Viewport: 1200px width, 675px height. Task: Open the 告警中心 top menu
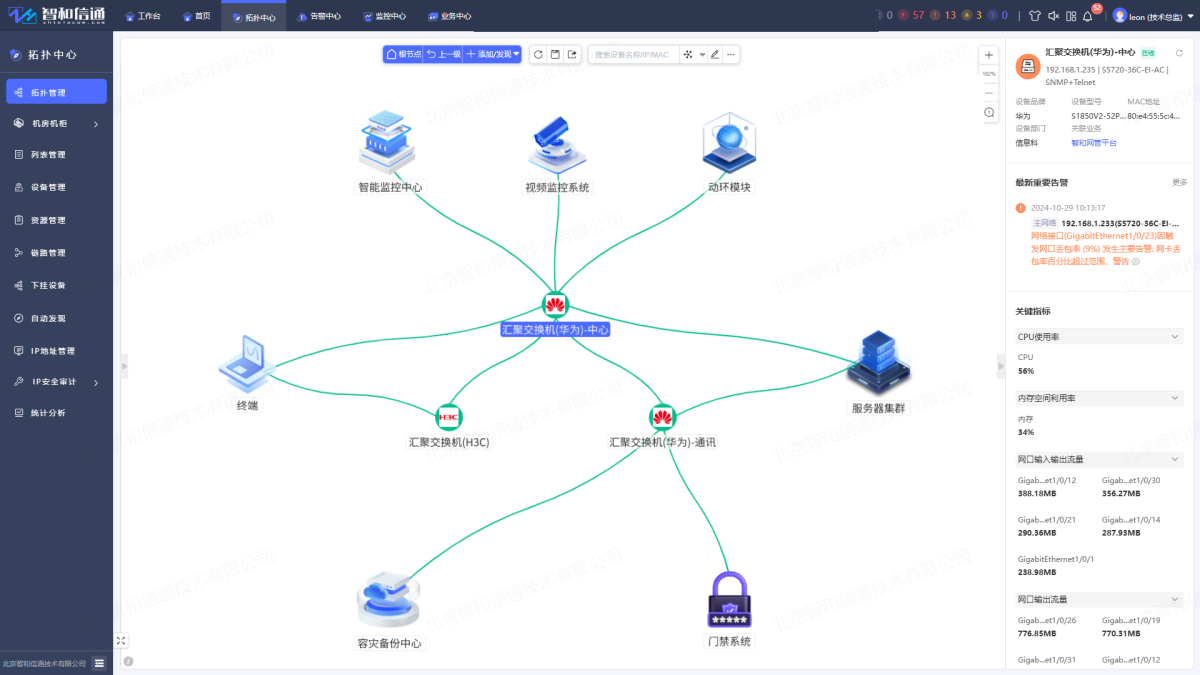coord(319,16)
